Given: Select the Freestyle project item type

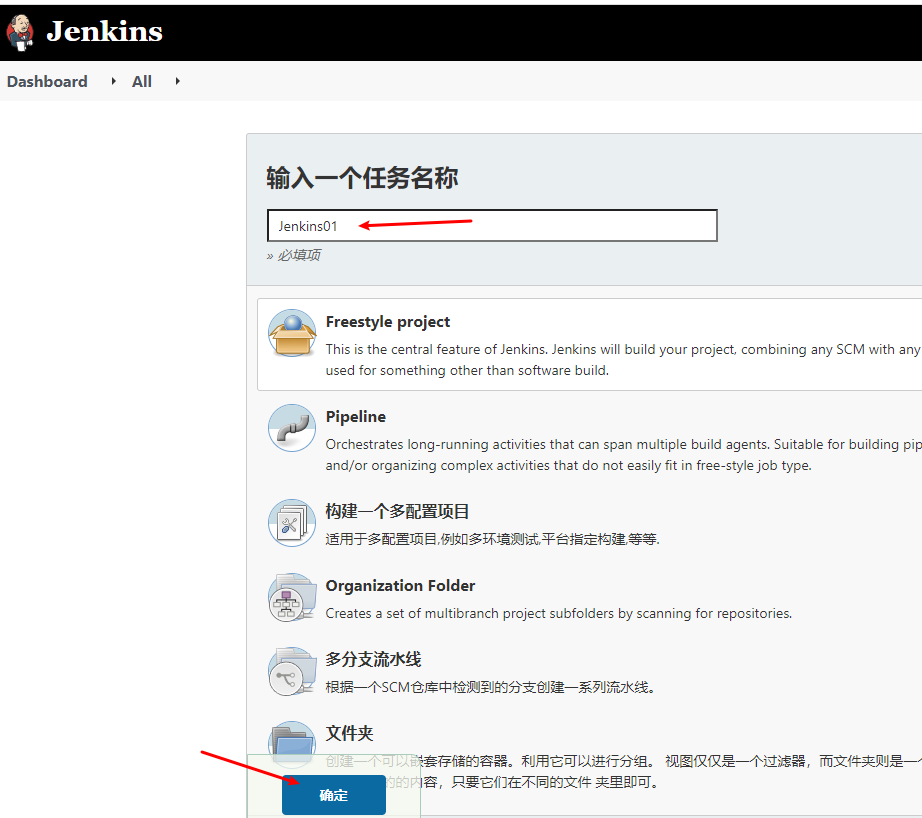Looking at the screenshot, I should (x=388, y=322).
